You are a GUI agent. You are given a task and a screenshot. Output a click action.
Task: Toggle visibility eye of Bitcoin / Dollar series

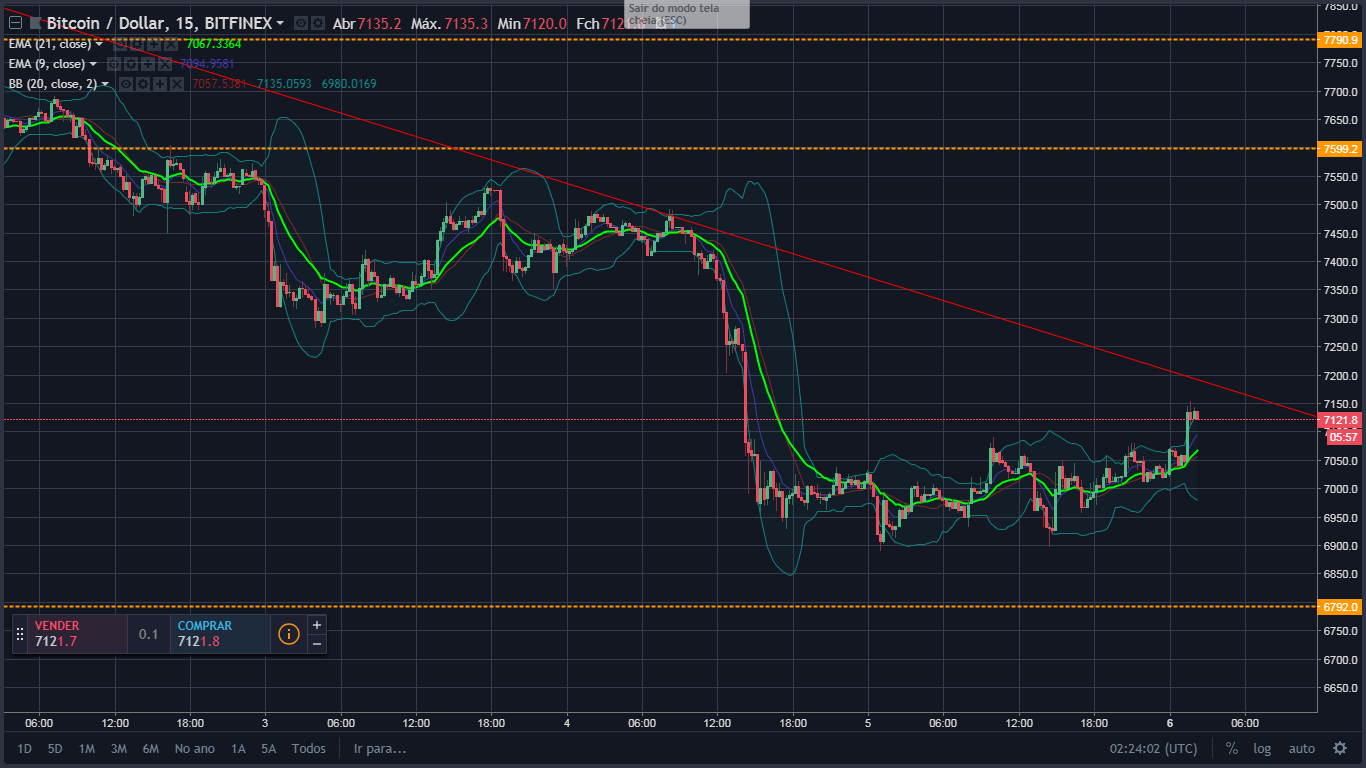[x=301, y=23]
